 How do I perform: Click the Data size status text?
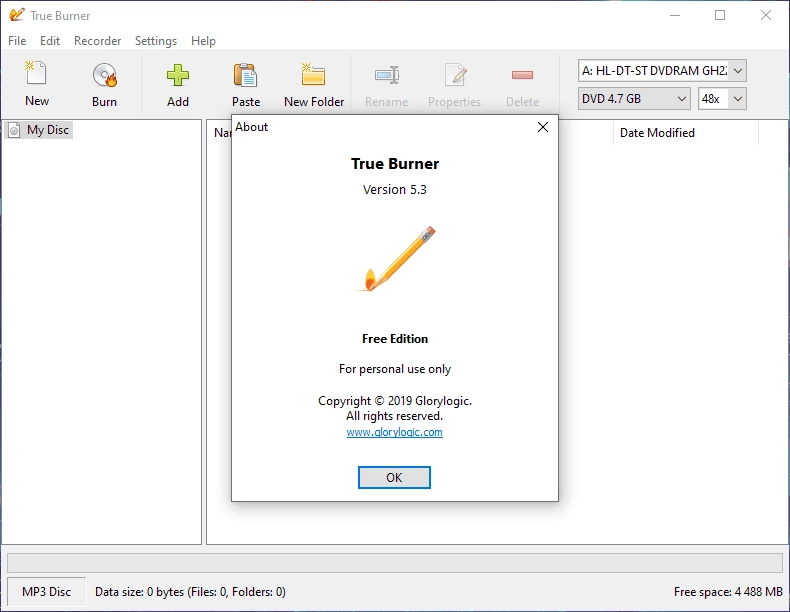[x=190, y=592]
